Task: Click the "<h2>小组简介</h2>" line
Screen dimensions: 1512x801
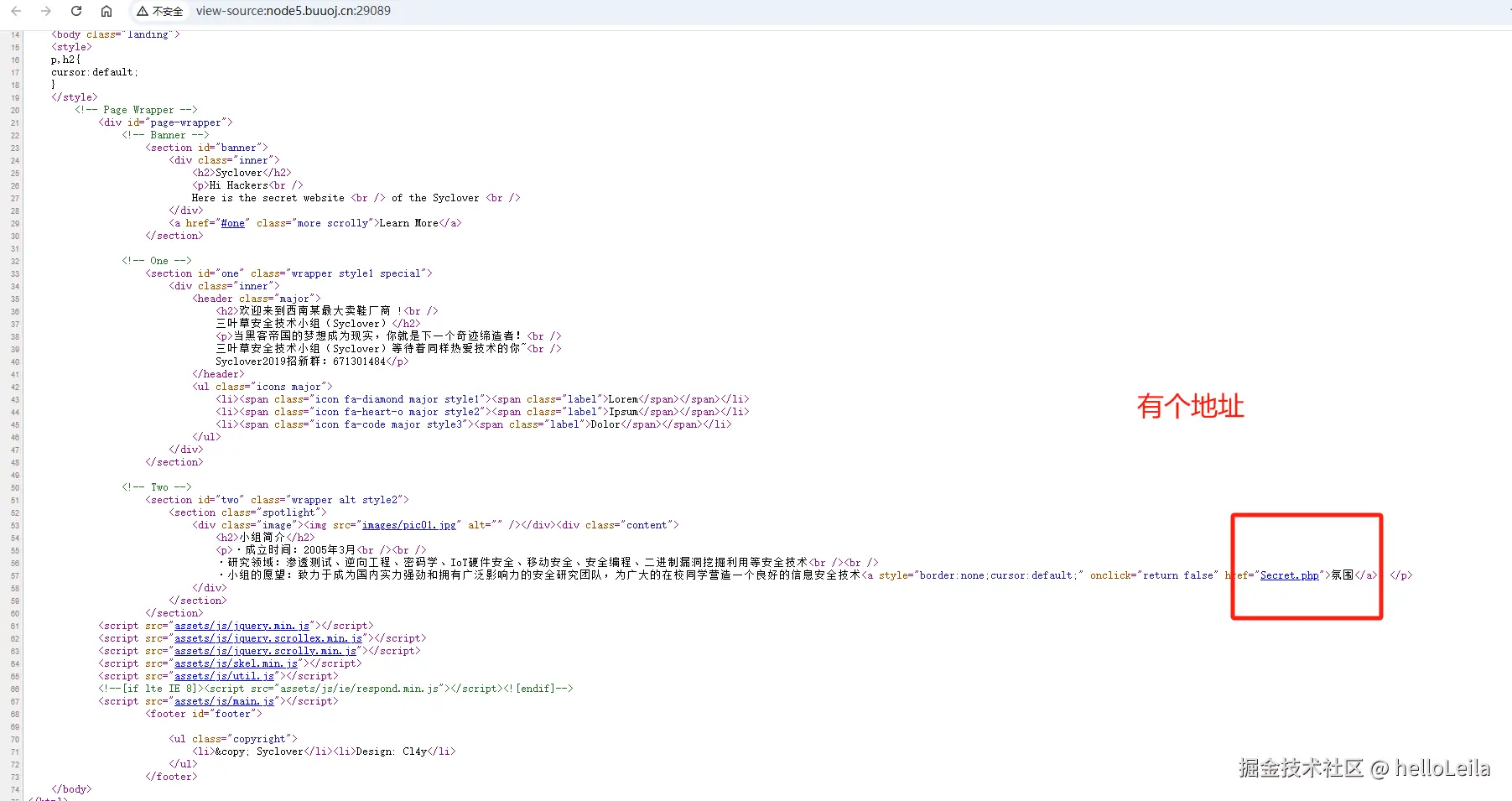Action: point(265,538)
